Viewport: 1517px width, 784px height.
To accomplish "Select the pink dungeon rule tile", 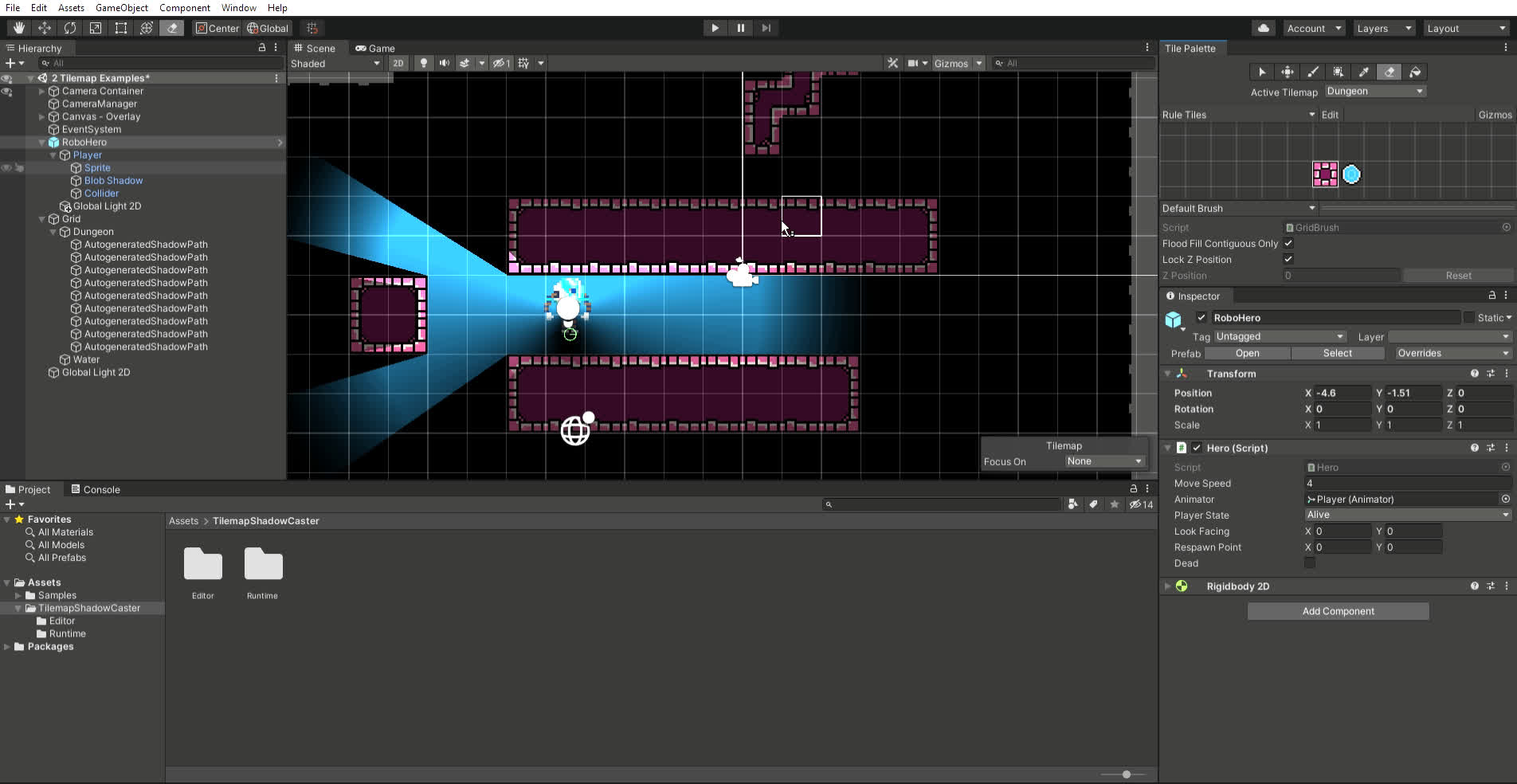I will (1325, 174).
